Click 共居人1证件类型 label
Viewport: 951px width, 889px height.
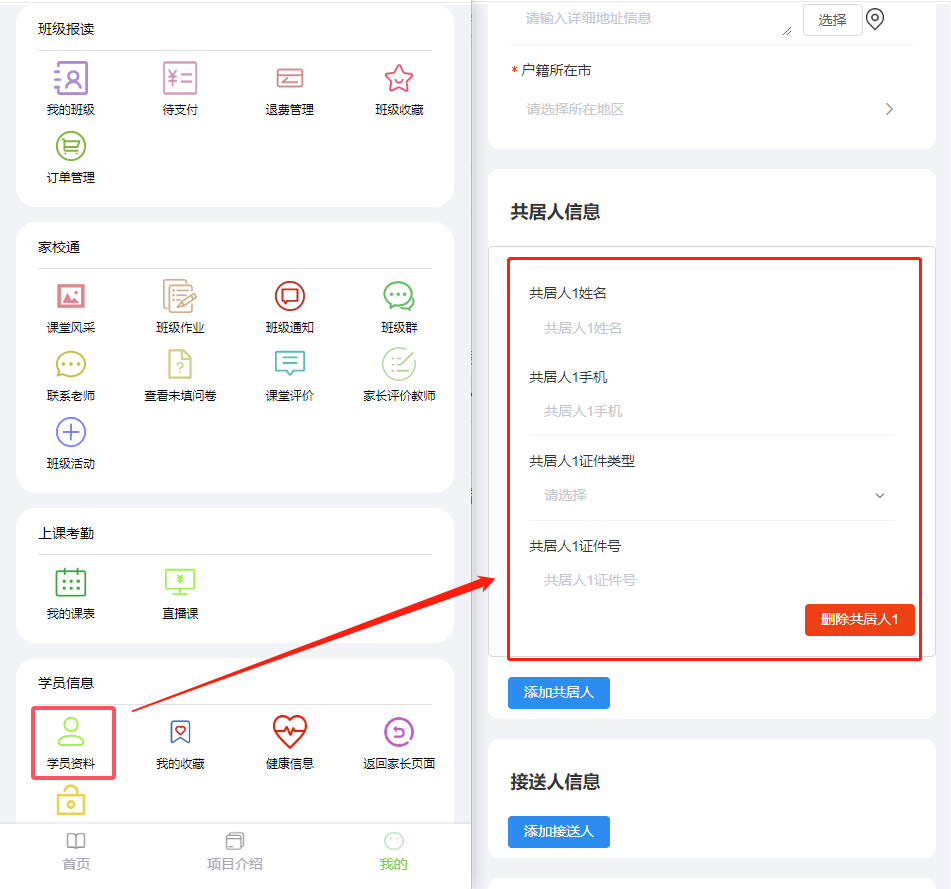pyautogui.click(x=582, y=461)
